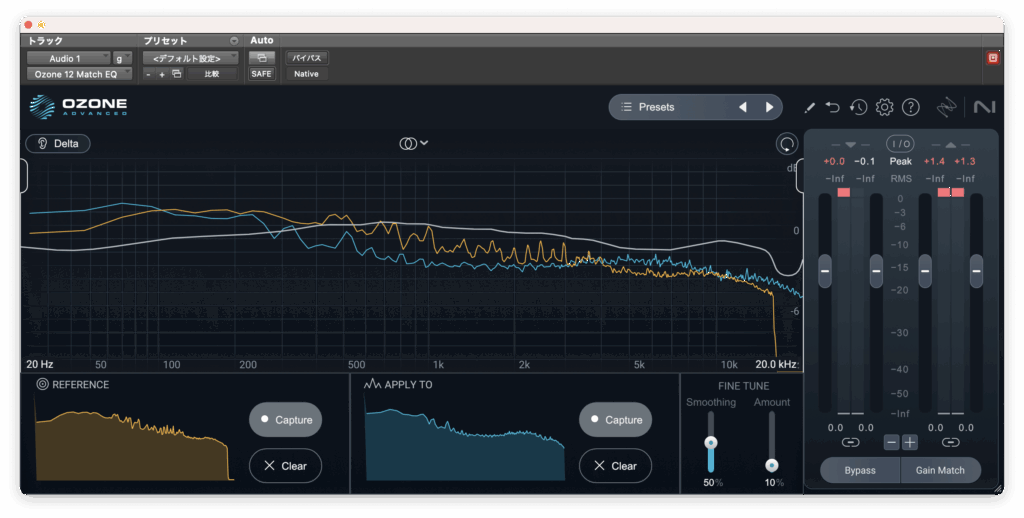This screenshot has width=1024, height=518.
Task: Click the undo arrow icon
Action: click(833, 107)
